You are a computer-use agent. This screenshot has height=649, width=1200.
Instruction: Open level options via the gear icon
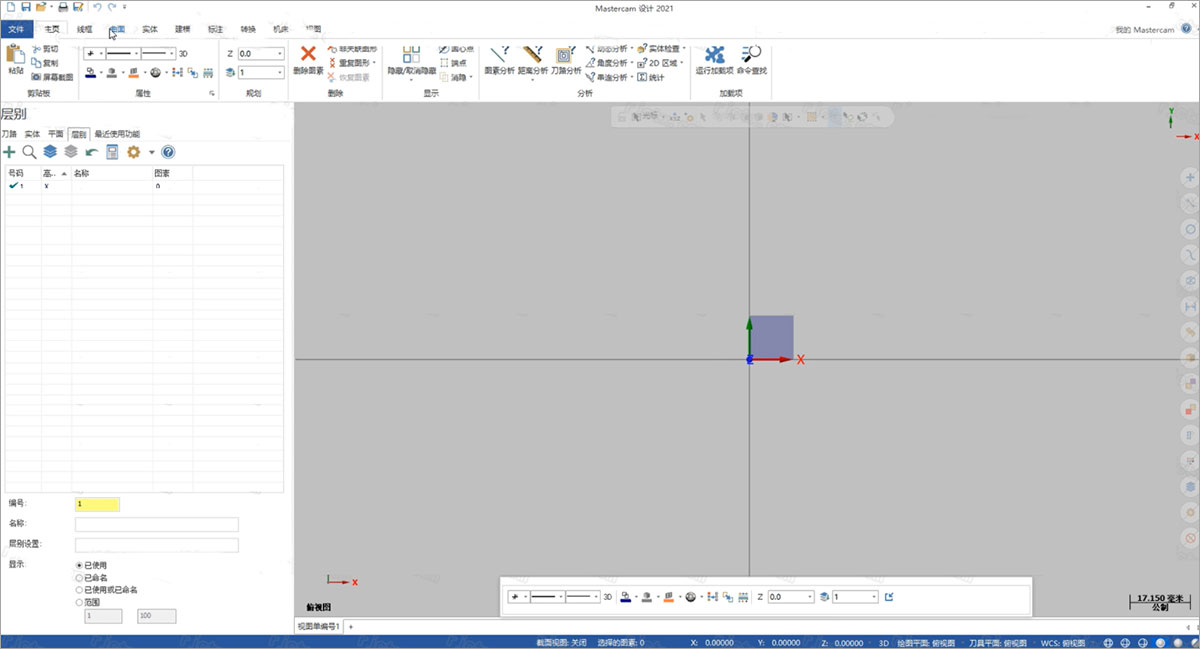[x=132, y=152]
